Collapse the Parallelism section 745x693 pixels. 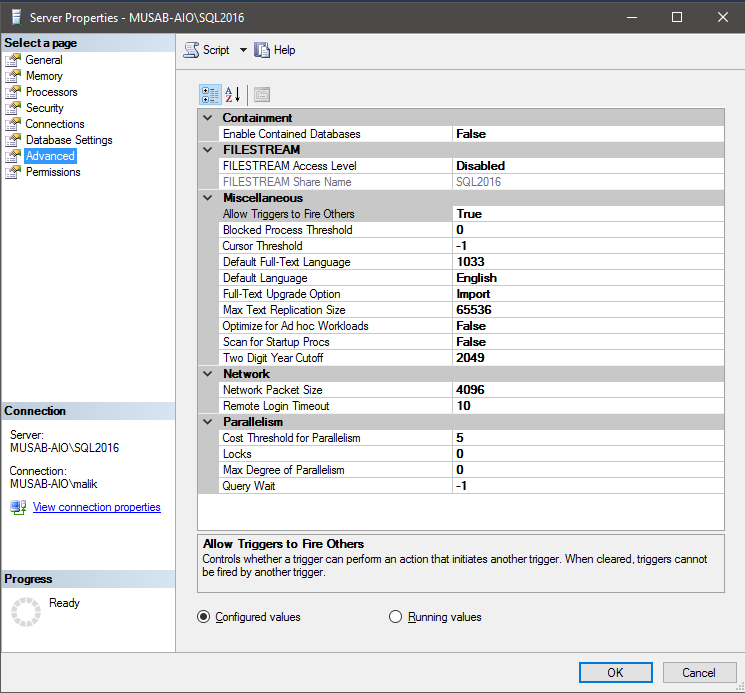(x=208, y=422)
